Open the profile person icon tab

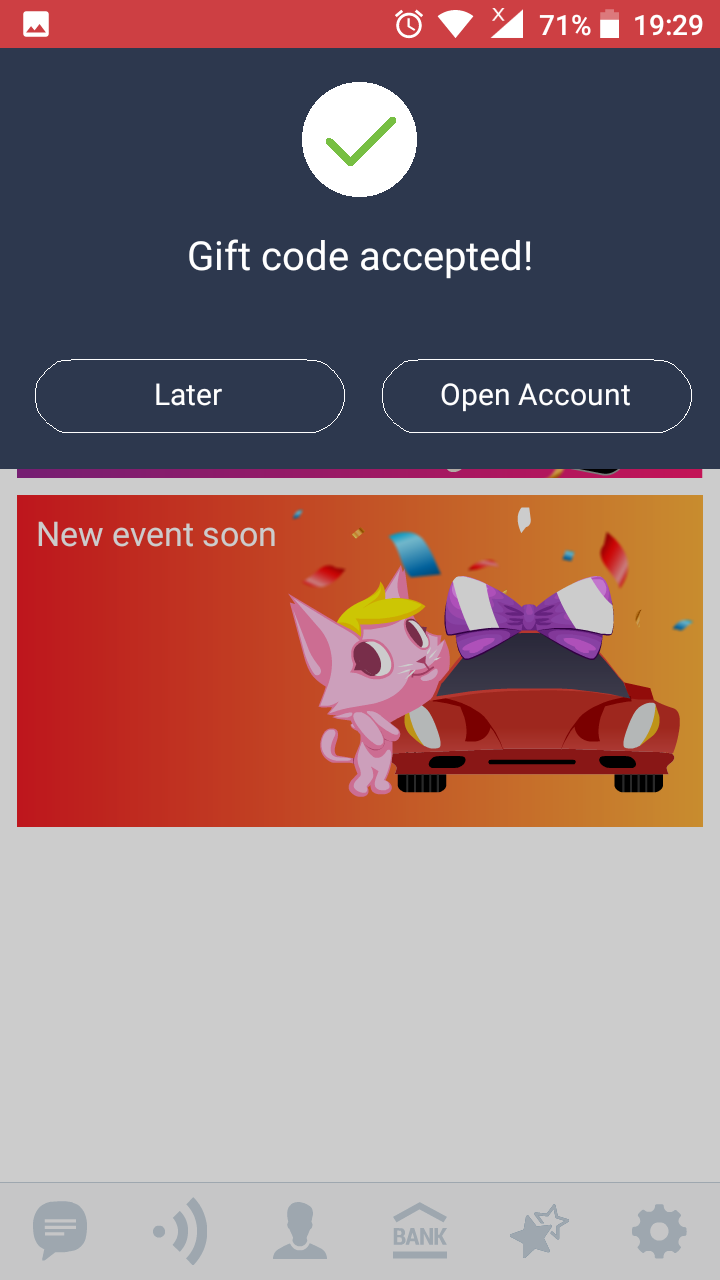300,1231
